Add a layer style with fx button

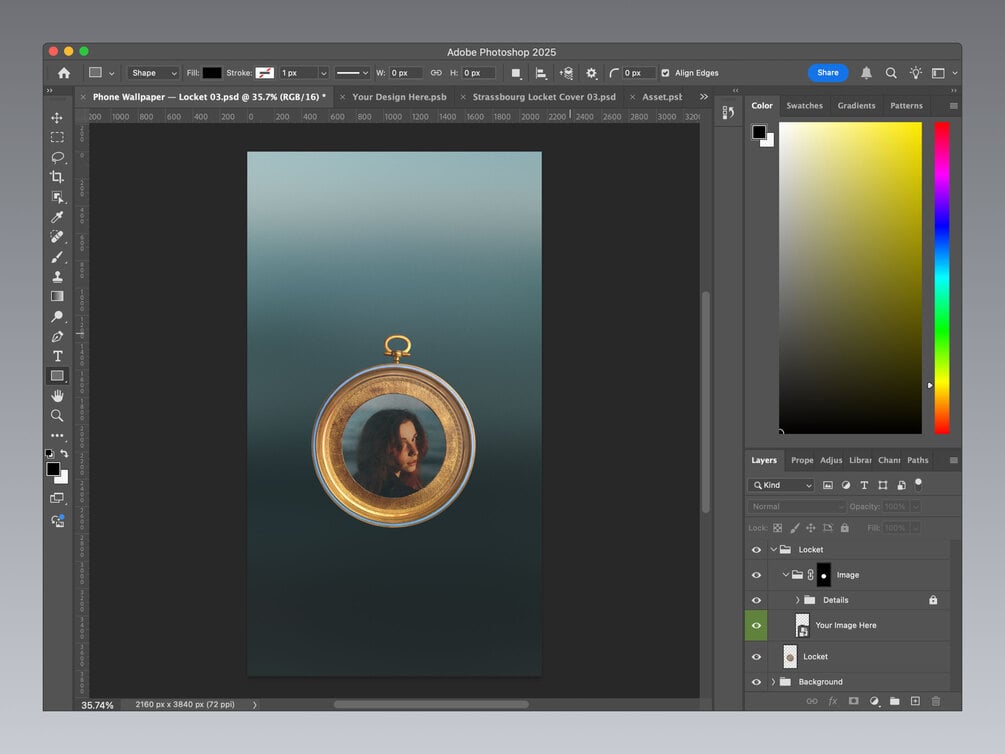click(833, 701)
